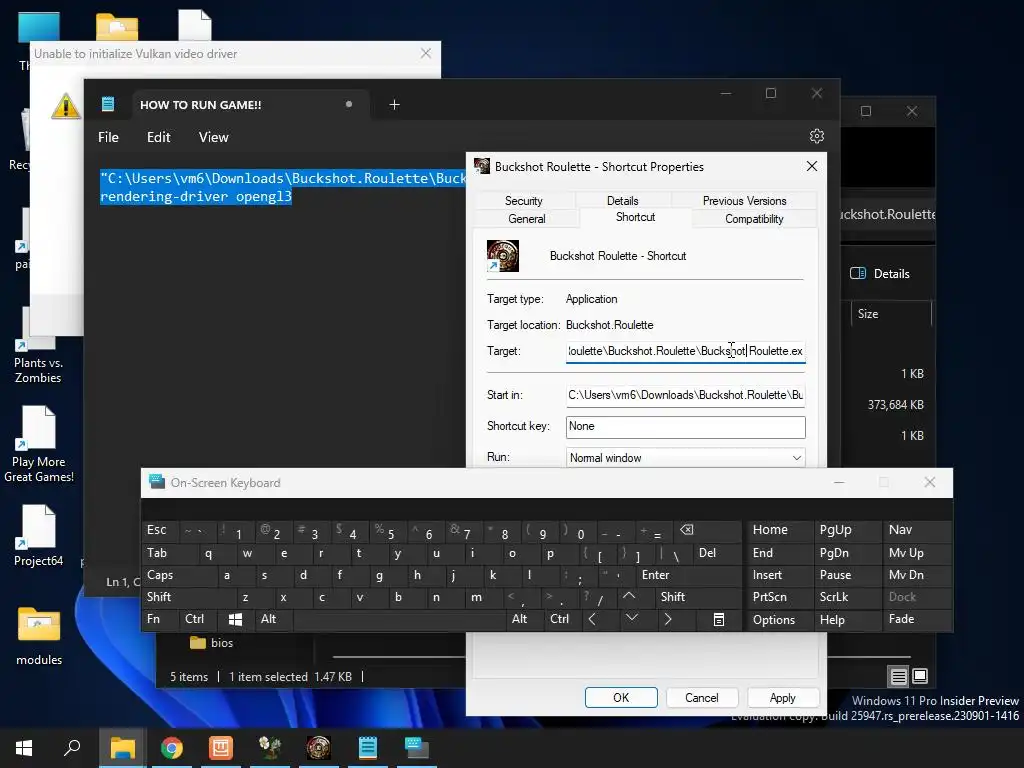Screen dimensions: 1024x768
Task: Open Buckshot Roulette taskbar icon
Action: pos(319,748)
